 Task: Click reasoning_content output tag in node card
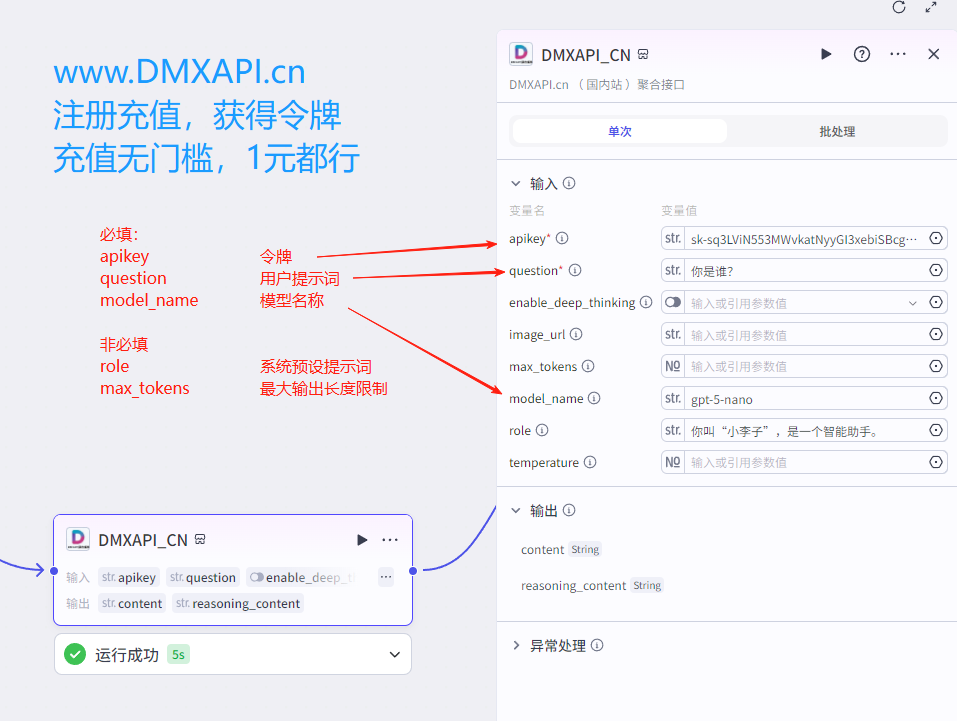(x=238, y=603)
